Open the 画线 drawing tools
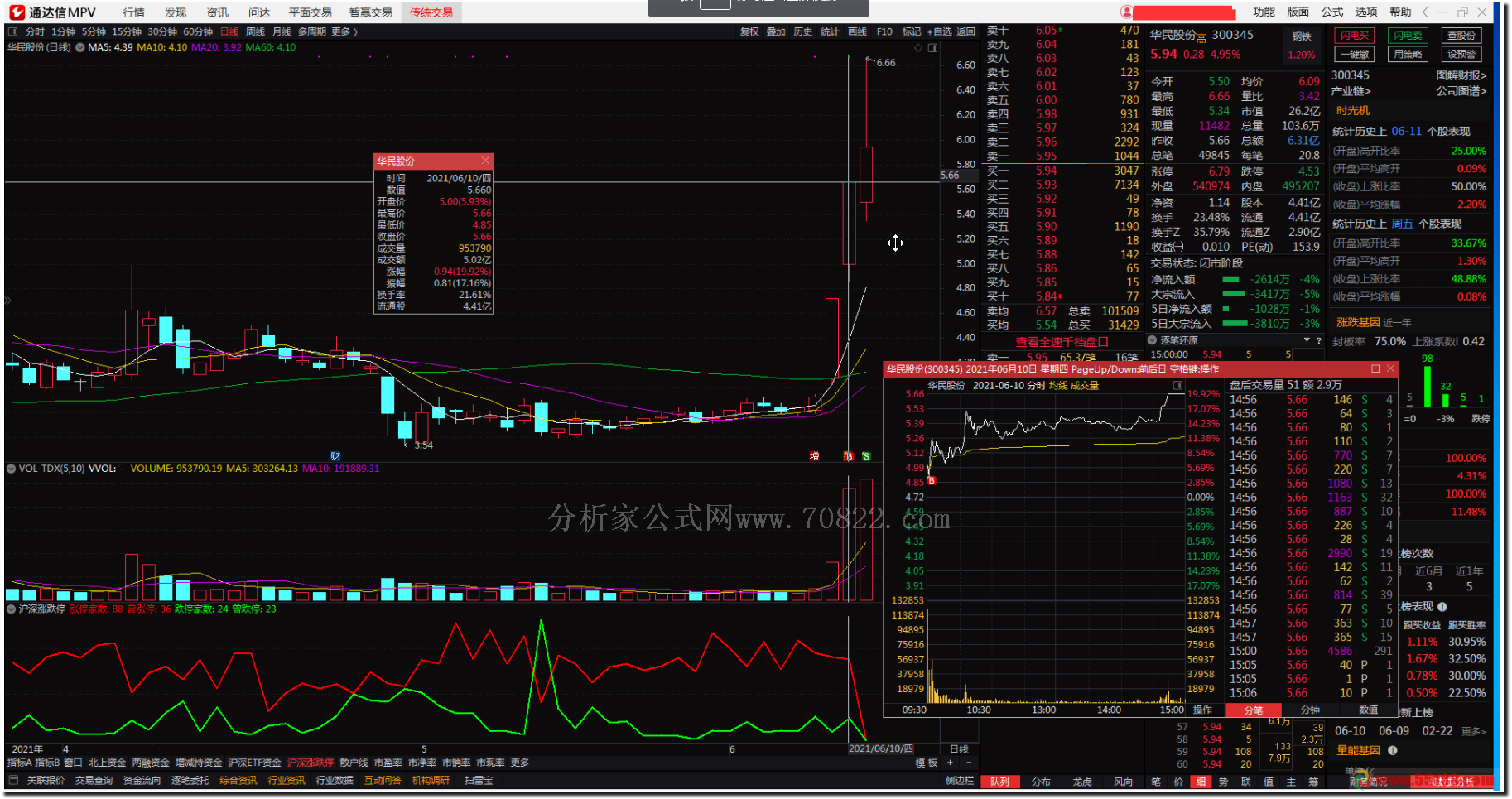 point(858,31)
